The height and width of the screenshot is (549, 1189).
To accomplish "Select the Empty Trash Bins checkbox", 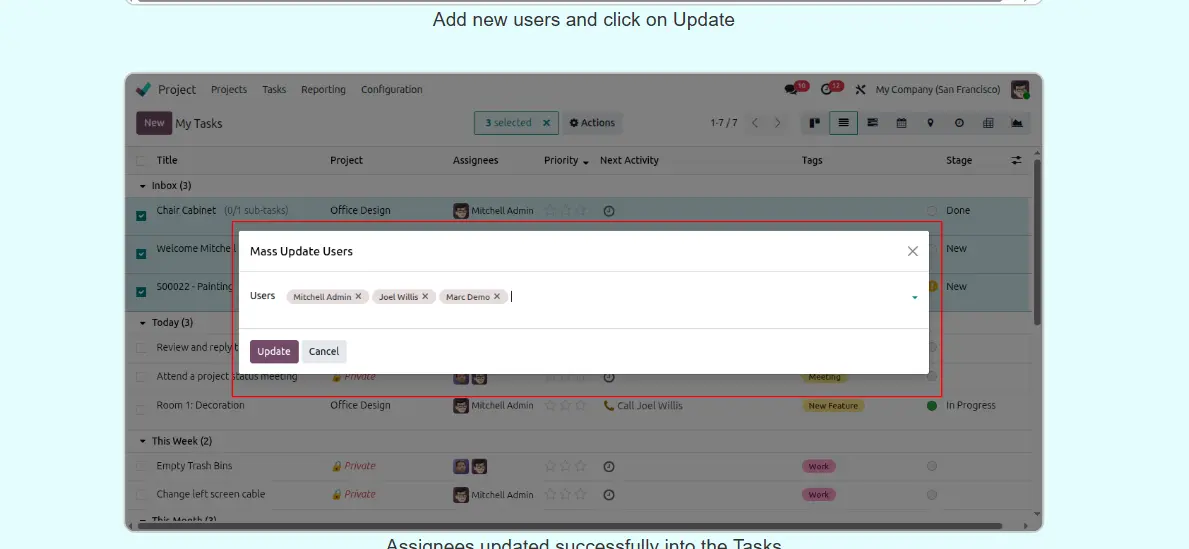I will pos(141,466).
